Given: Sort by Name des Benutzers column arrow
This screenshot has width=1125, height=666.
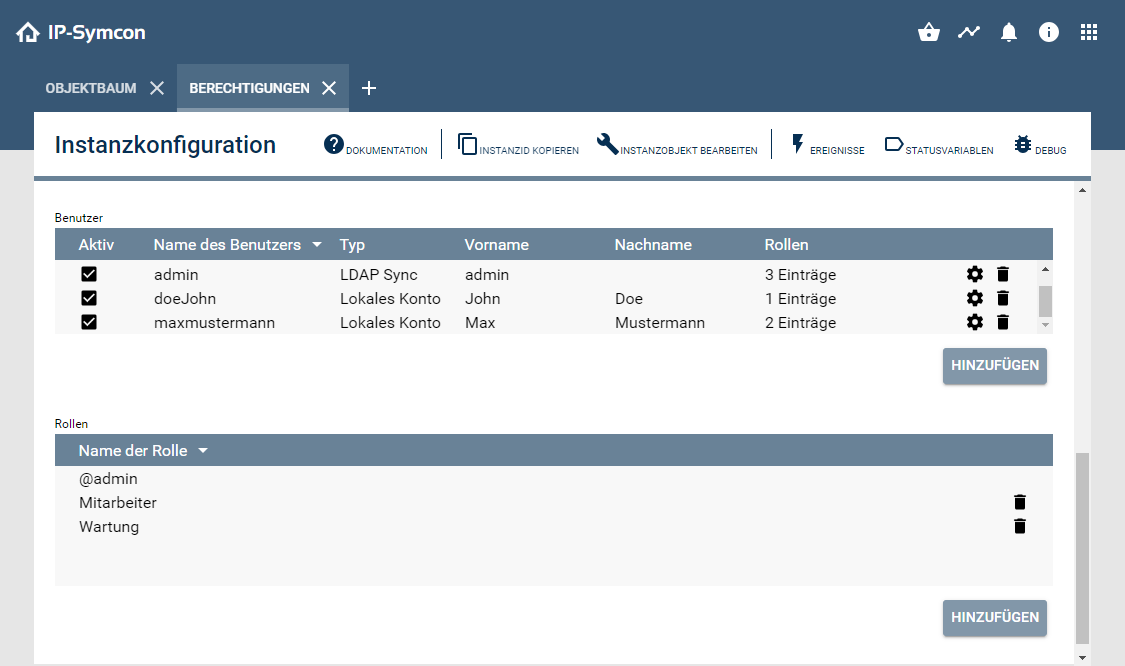Looking at the screenshot, I should tap(317, 244).
